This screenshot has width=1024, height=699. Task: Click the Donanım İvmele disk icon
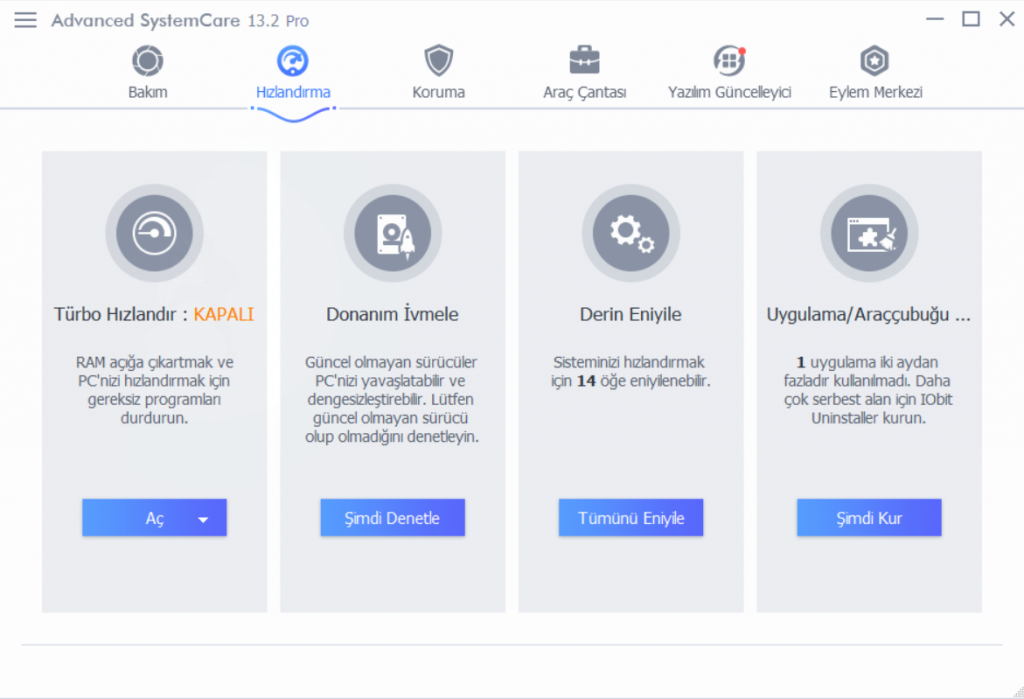pos(392,233)
